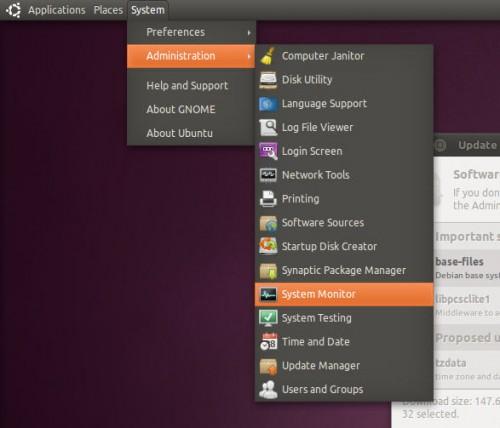Open Login Screen settings
Image resolution: width=500 pixels, height=428 pixels.
[344, 151]
